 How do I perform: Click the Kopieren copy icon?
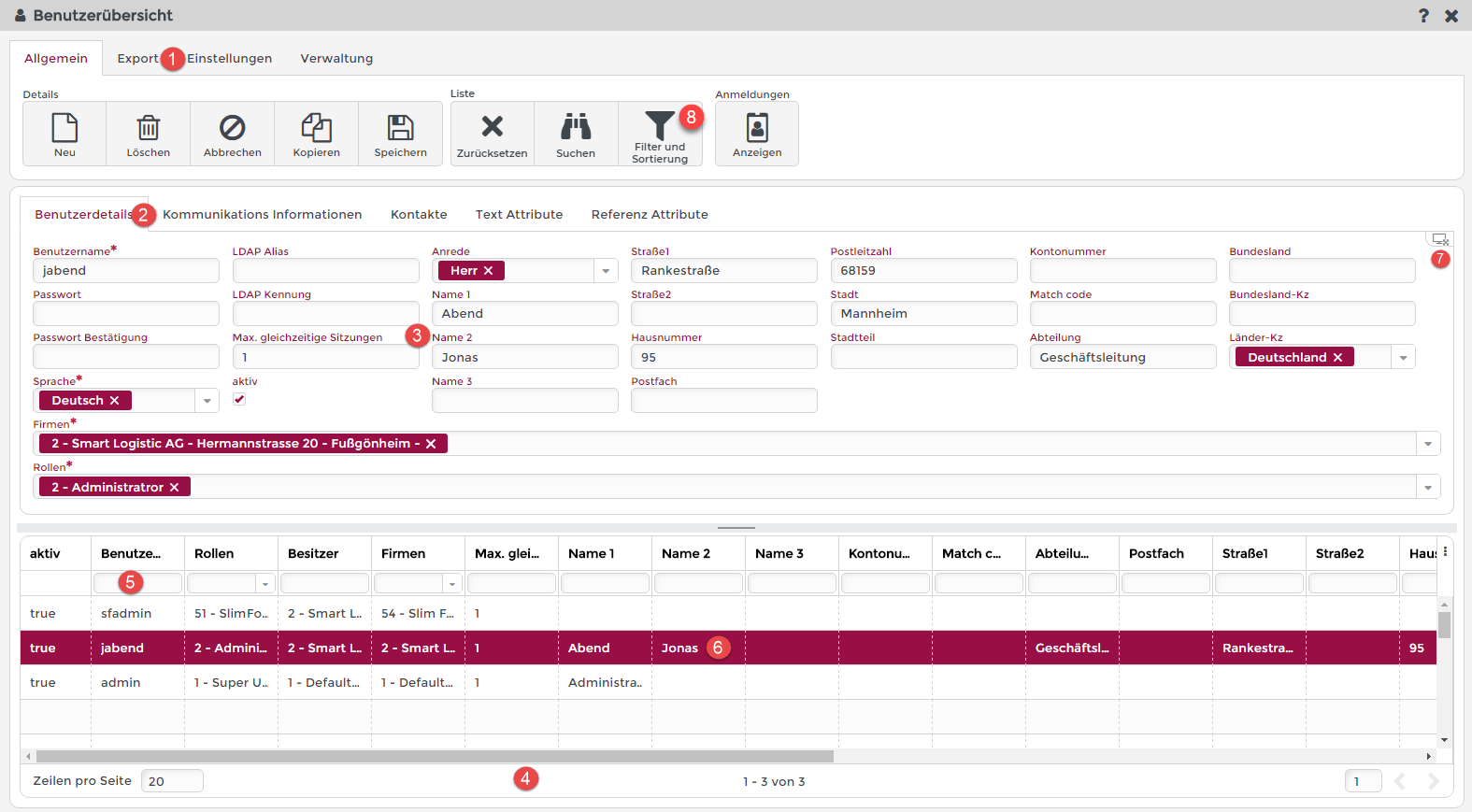(316, 128)
